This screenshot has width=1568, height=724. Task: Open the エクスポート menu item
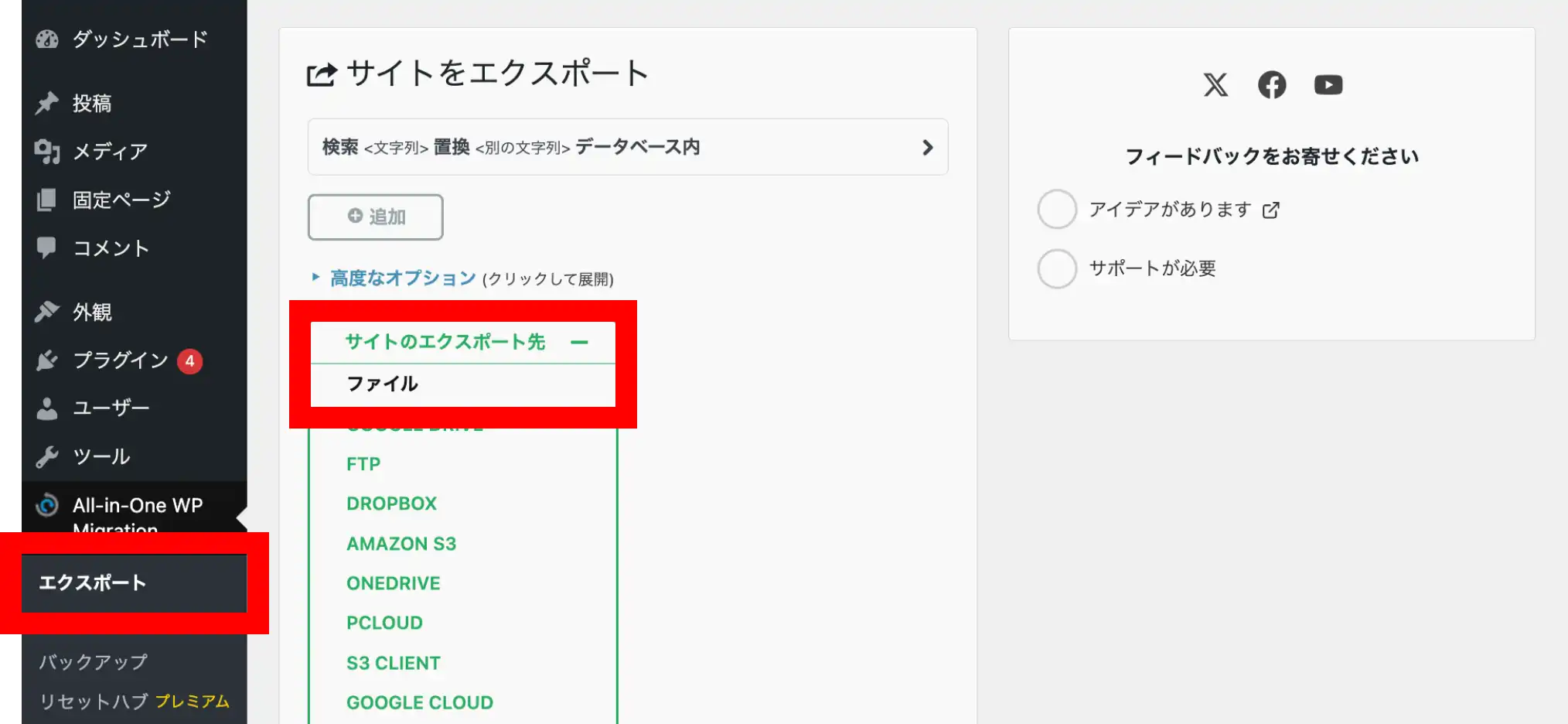[93, 582]
